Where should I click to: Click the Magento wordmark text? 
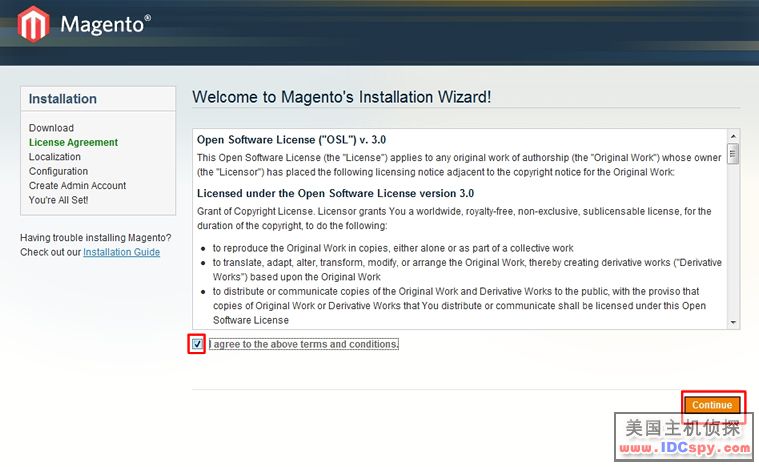coord(106,24)
